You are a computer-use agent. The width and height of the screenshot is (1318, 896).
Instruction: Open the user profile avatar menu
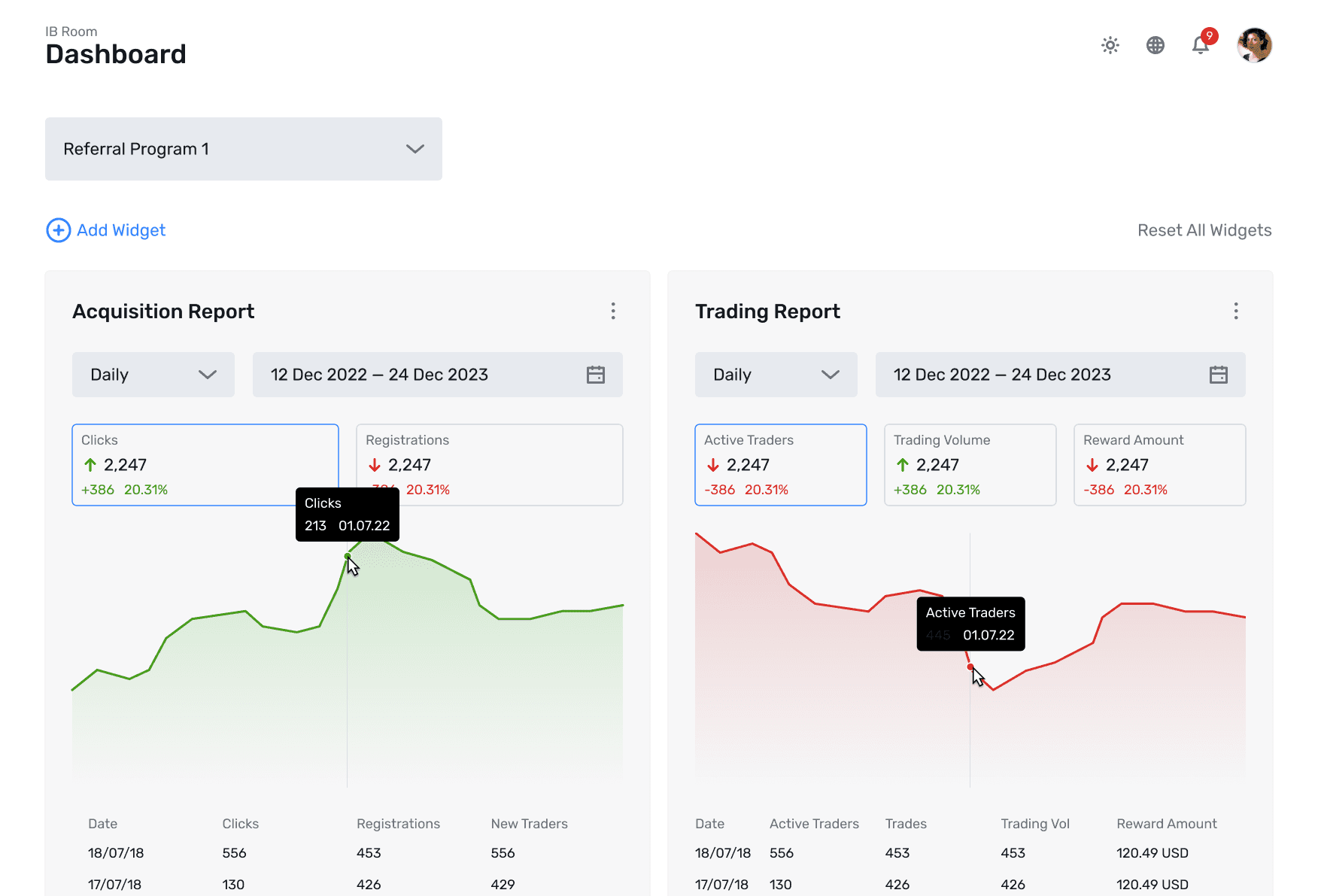[1254, 45]
